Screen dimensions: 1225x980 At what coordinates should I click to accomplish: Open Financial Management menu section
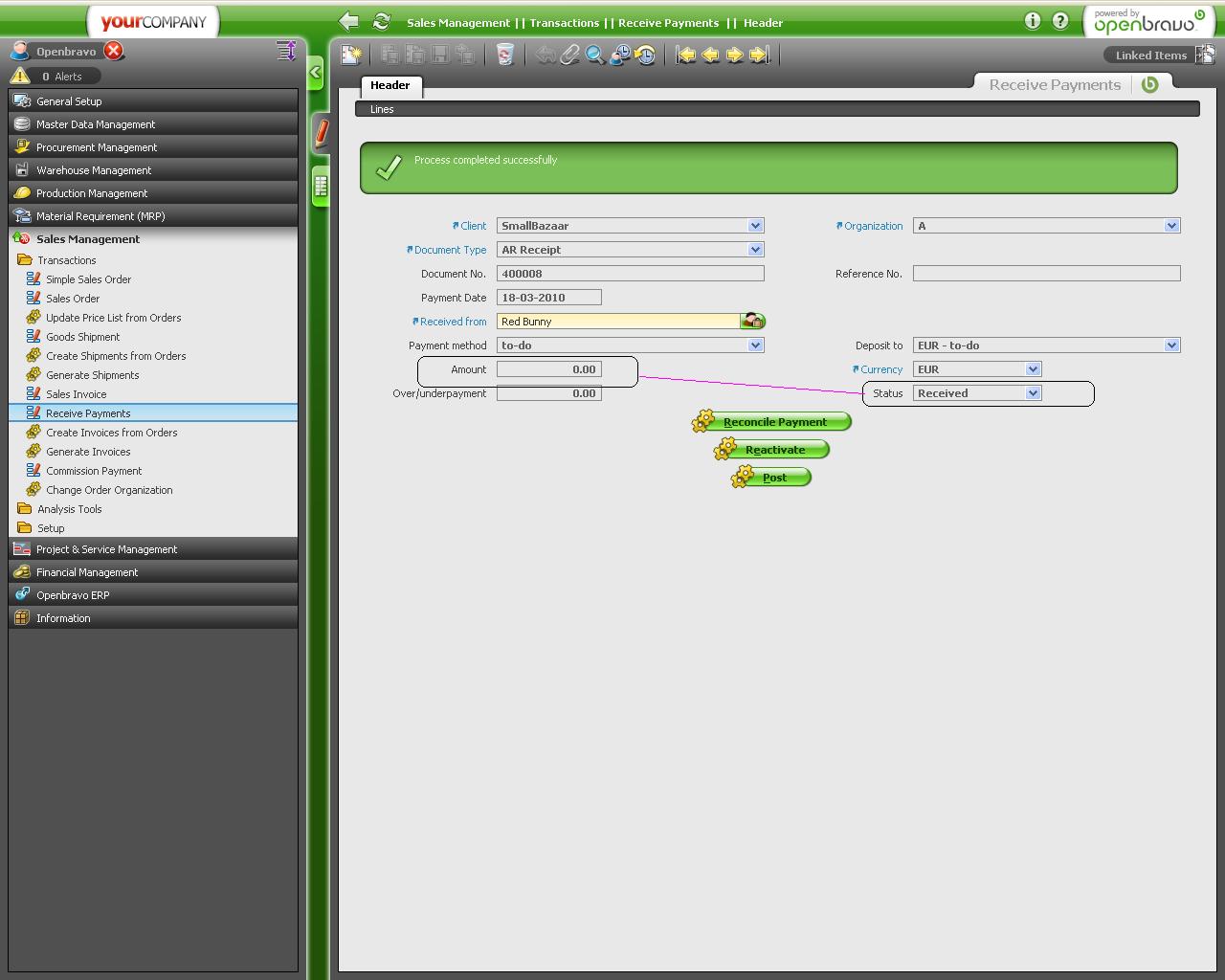[87, 572]
